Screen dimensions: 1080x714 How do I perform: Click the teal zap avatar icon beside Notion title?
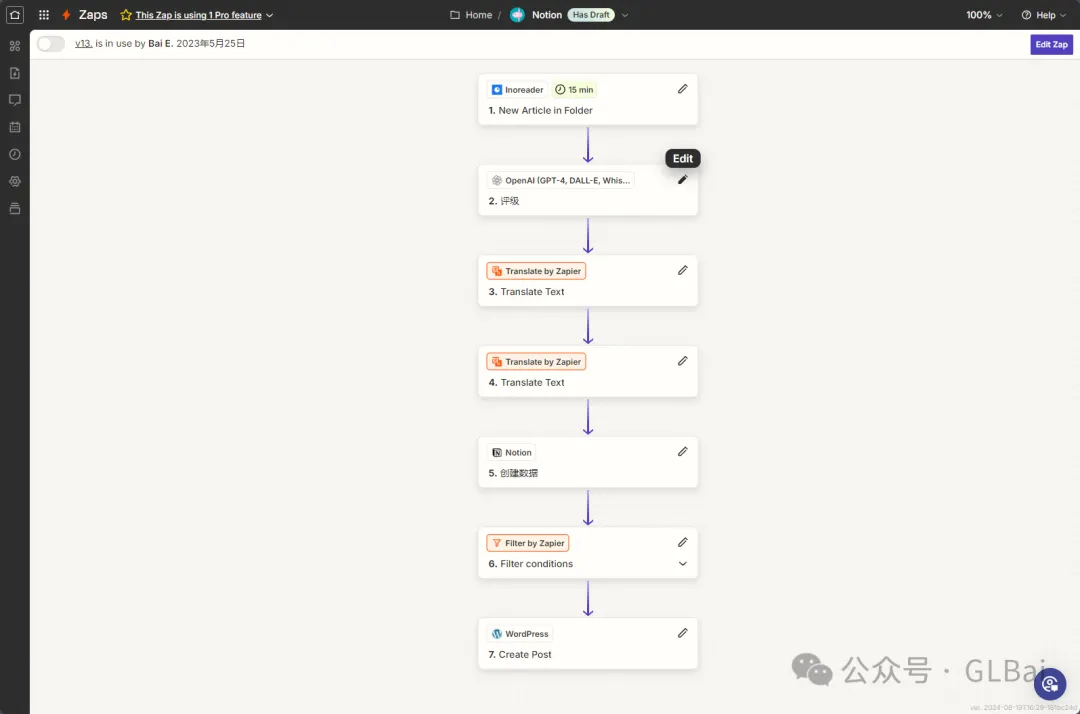point(517,14)
